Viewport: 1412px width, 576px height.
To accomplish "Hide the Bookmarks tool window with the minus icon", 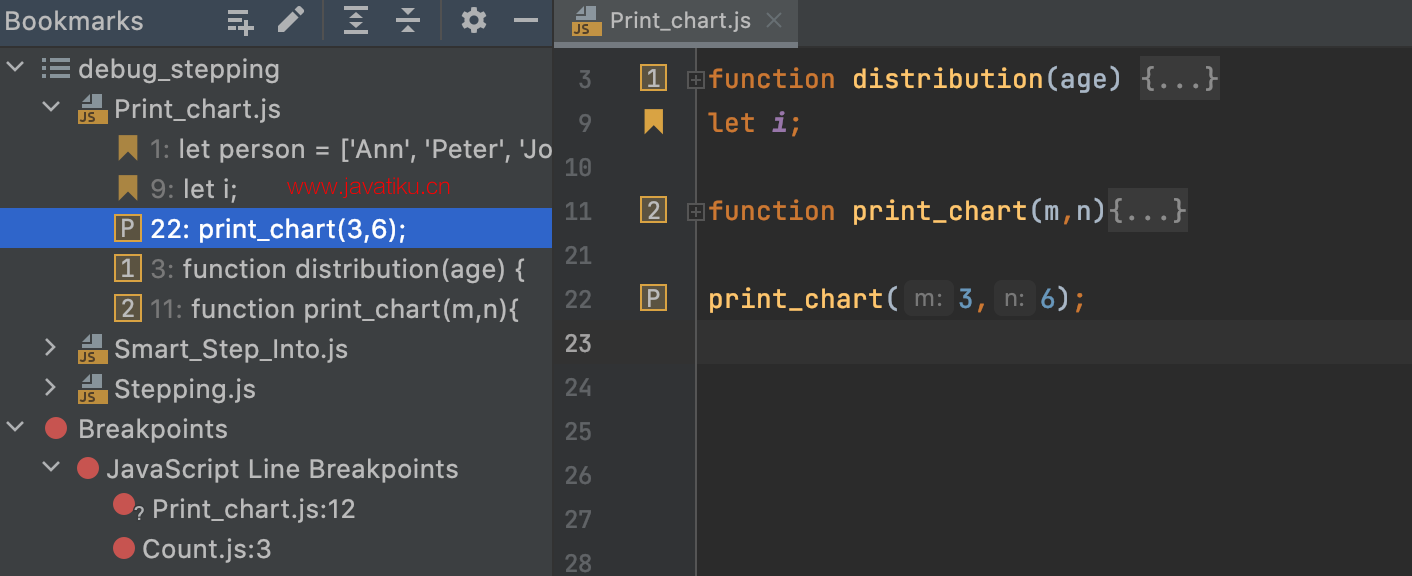I will click(x=526, y=21).
